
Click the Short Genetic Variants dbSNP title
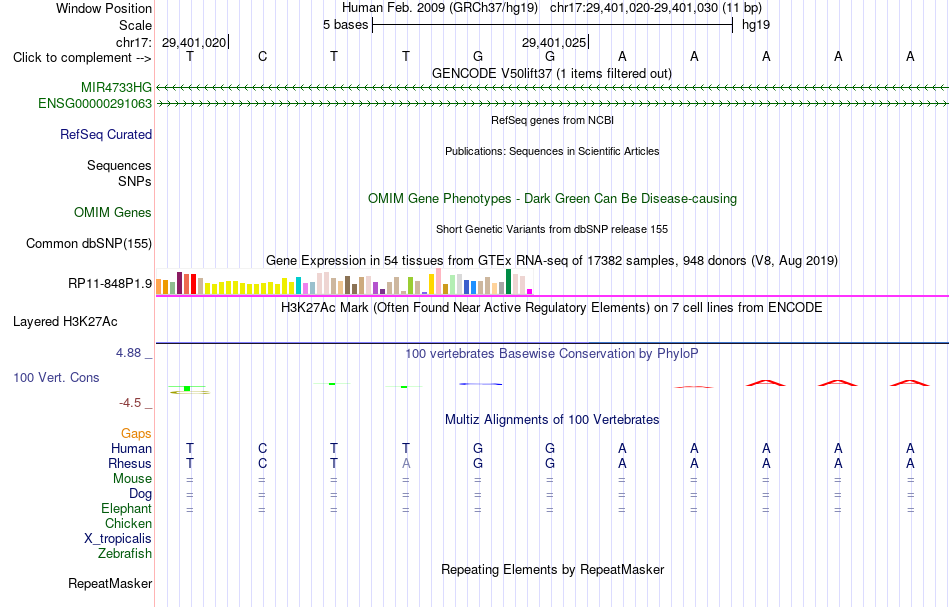(x=552, y=229)
